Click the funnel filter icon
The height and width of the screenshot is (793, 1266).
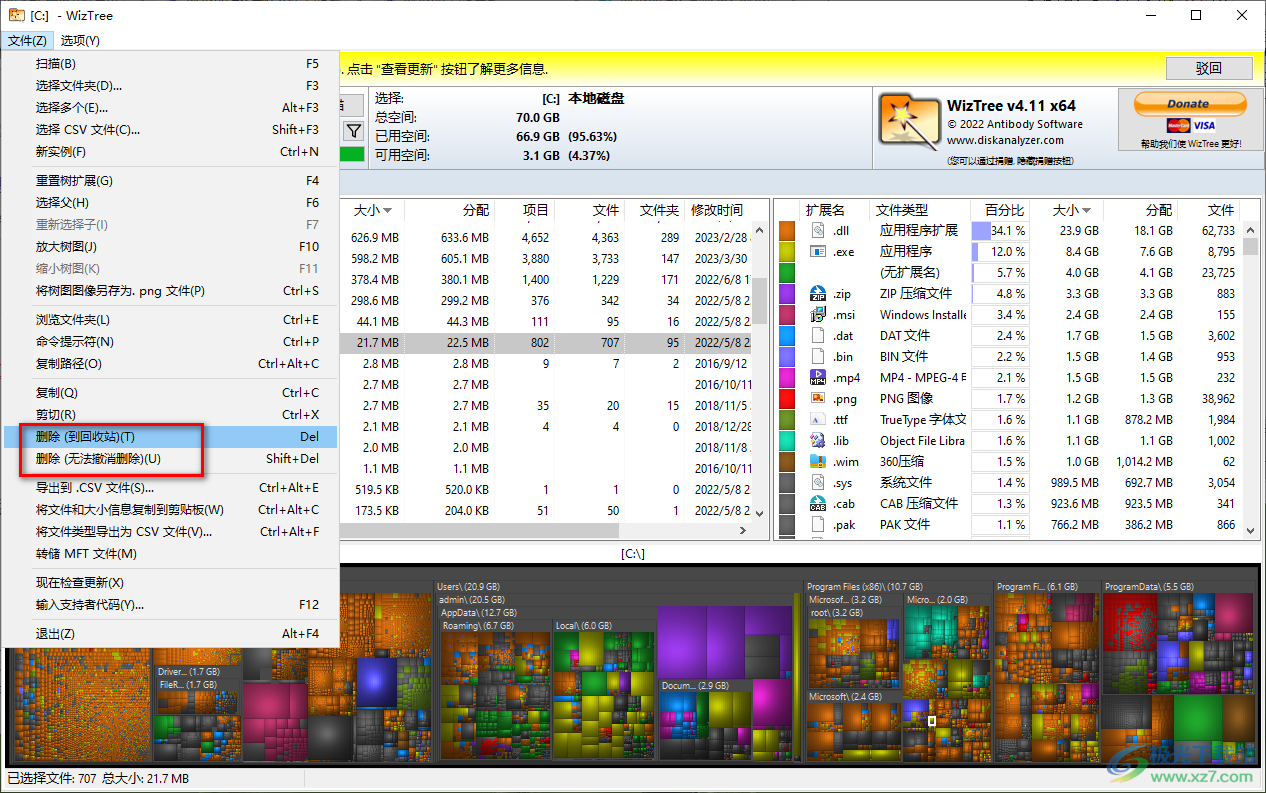click(x=354, y=131)
